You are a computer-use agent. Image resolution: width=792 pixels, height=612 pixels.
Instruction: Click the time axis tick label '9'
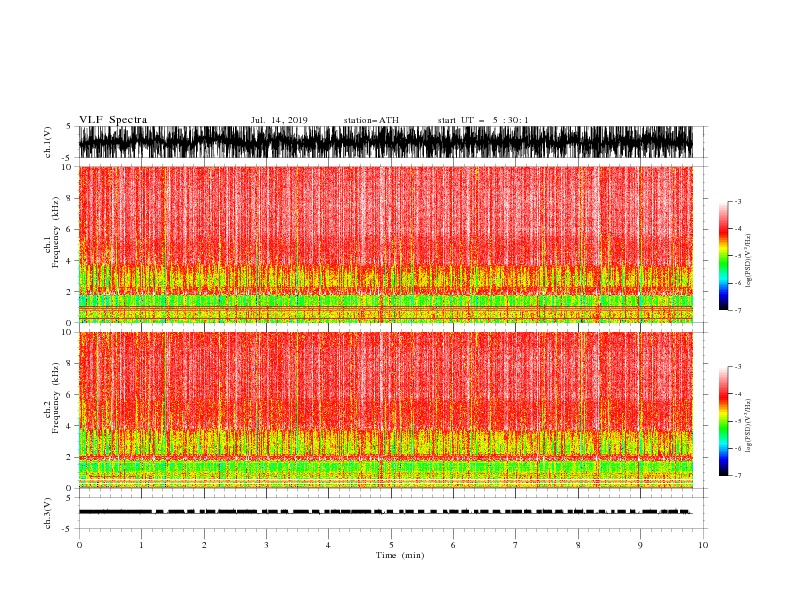point(640,545)
